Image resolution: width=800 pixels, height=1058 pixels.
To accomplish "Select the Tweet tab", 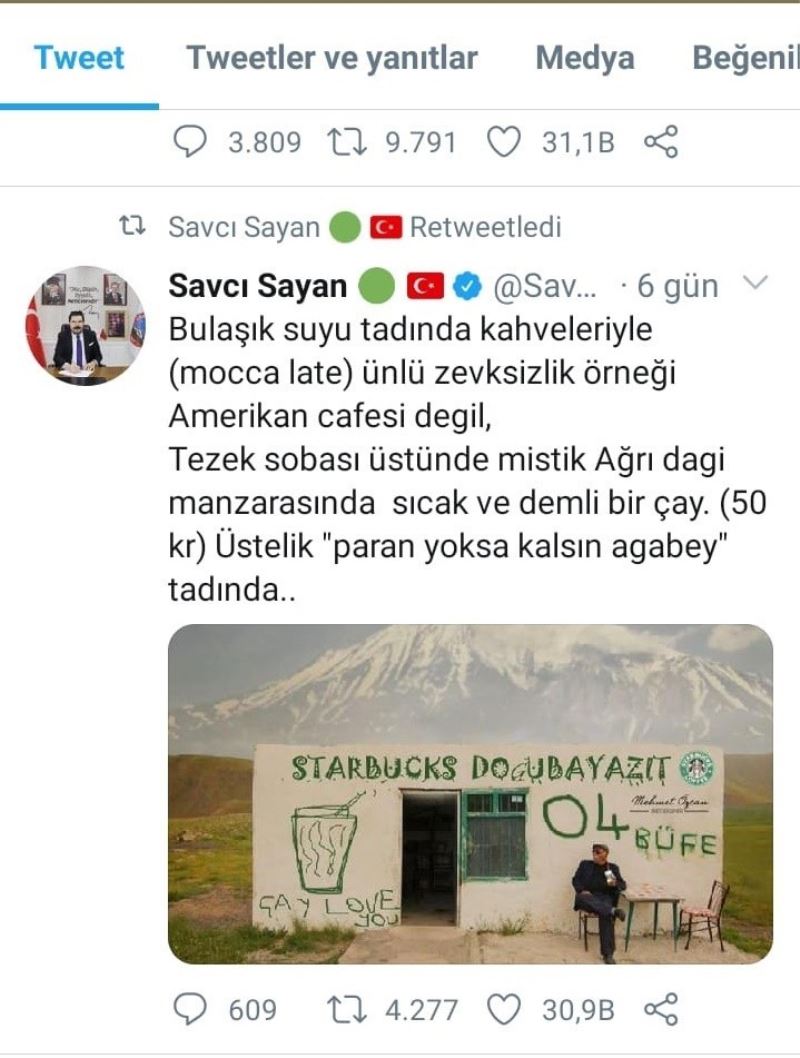I will [x=79, y=57].
